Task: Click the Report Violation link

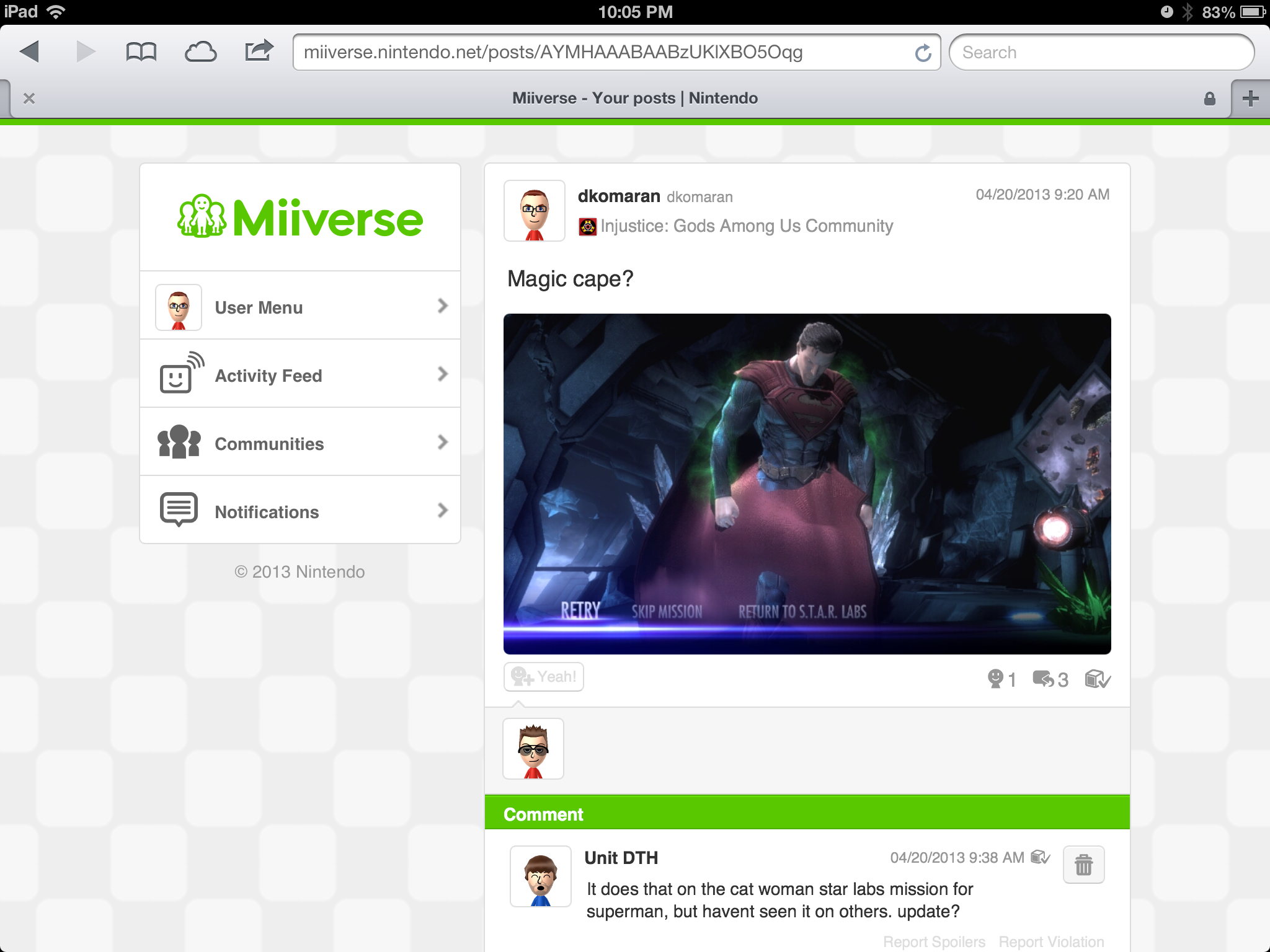Action: [1050, 941]
